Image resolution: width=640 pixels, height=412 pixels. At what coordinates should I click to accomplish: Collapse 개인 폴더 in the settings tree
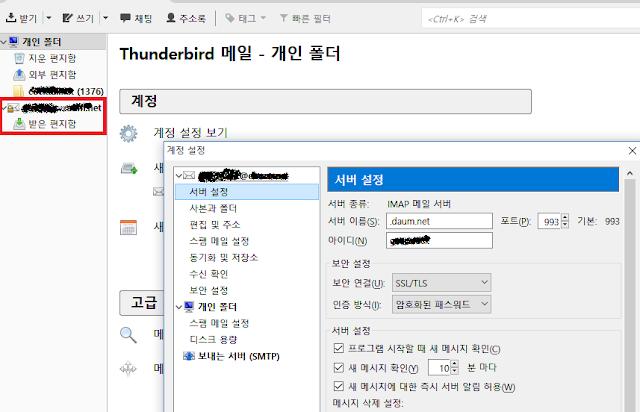179,307
